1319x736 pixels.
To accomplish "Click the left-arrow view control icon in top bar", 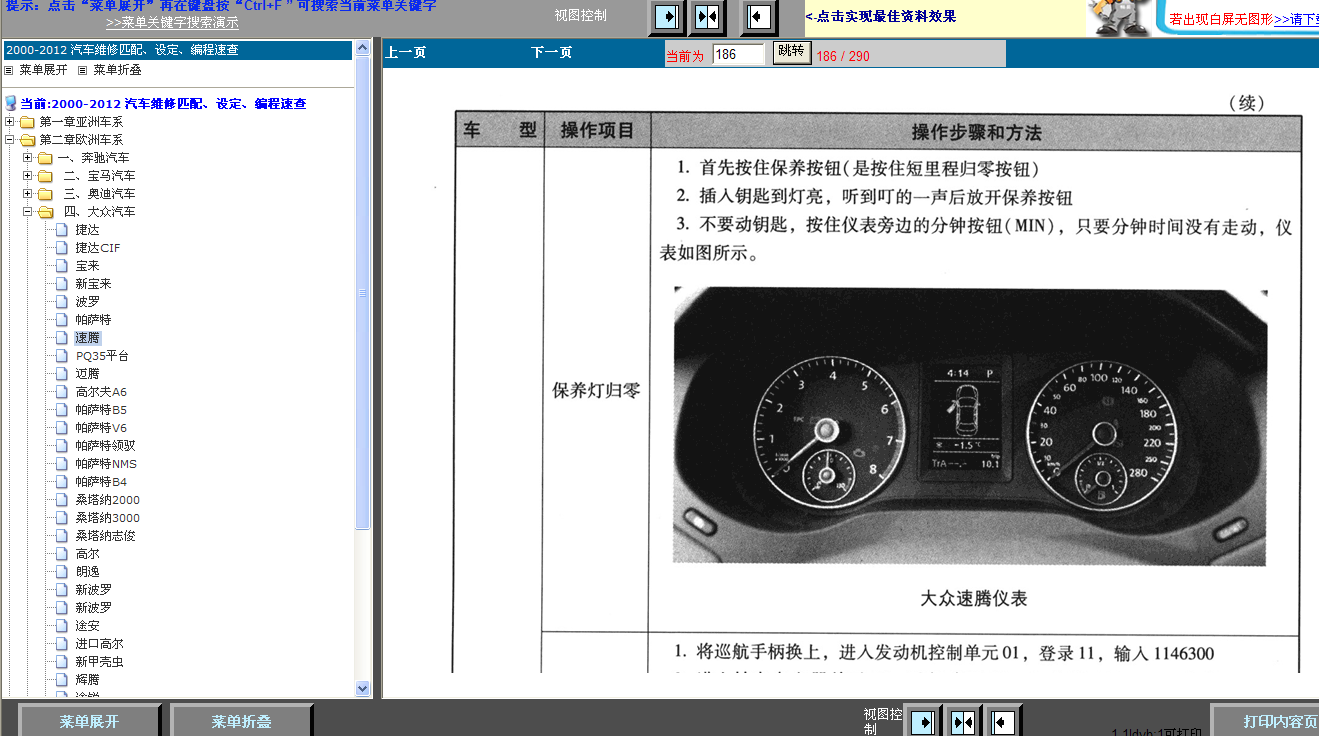I will point(759,17).
